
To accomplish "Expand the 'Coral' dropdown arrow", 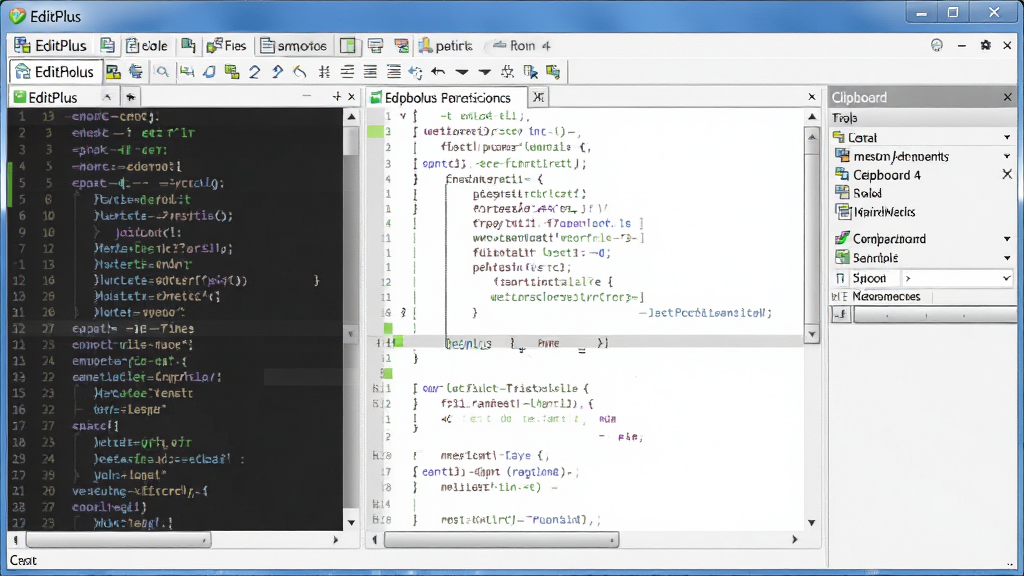I will (1007, 138).
